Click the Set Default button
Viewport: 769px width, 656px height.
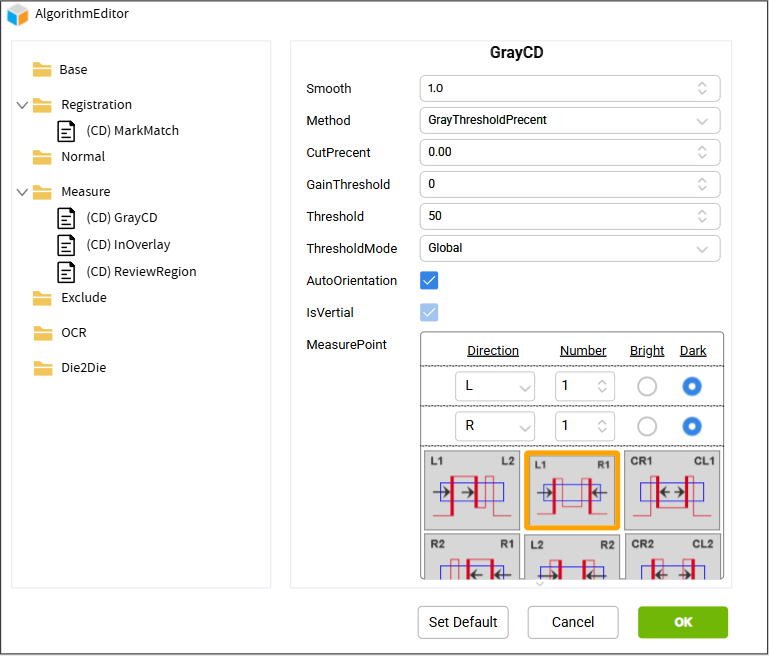463,622
